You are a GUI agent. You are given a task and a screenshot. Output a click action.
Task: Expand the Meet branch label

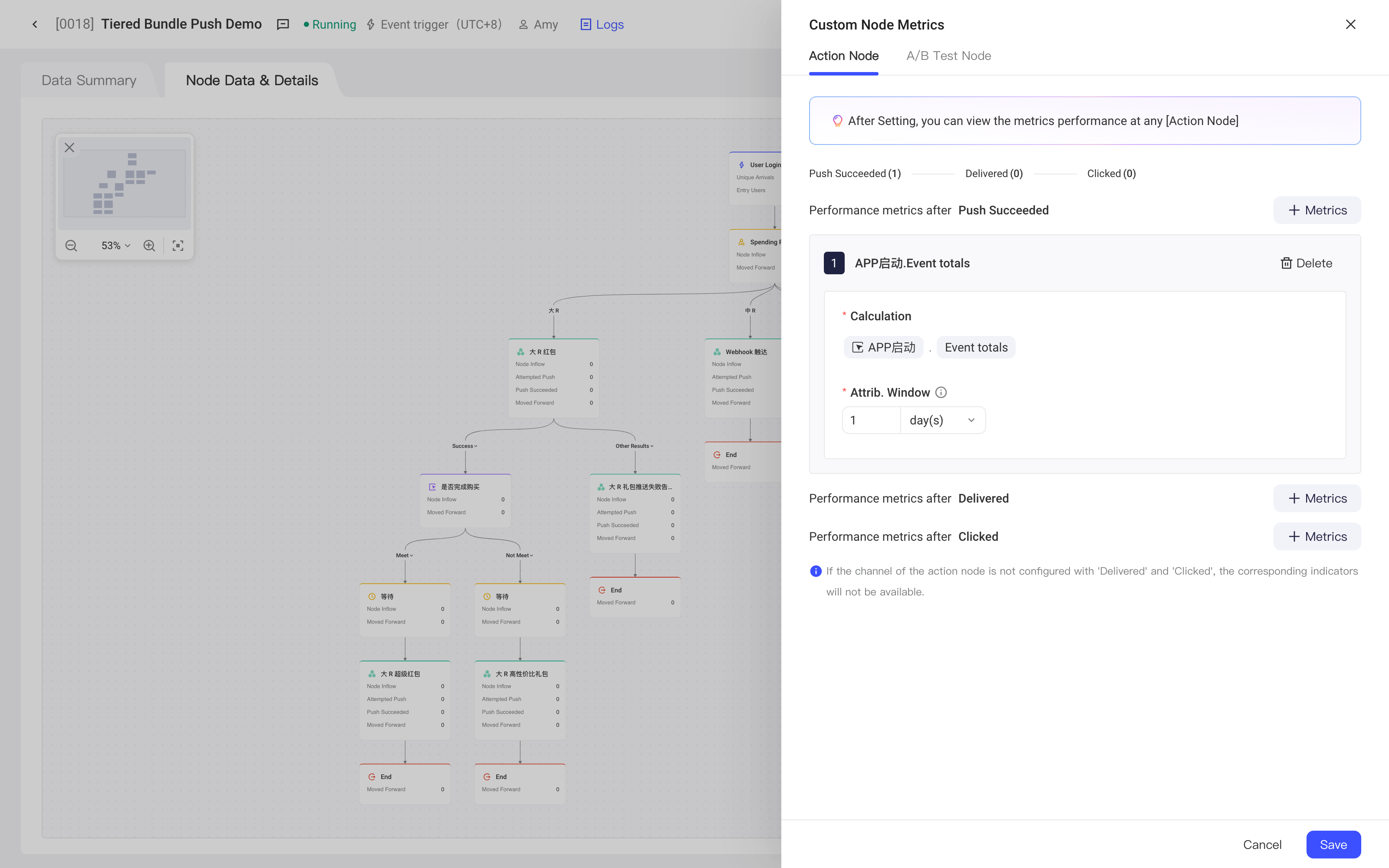click(x=404, y=555)
